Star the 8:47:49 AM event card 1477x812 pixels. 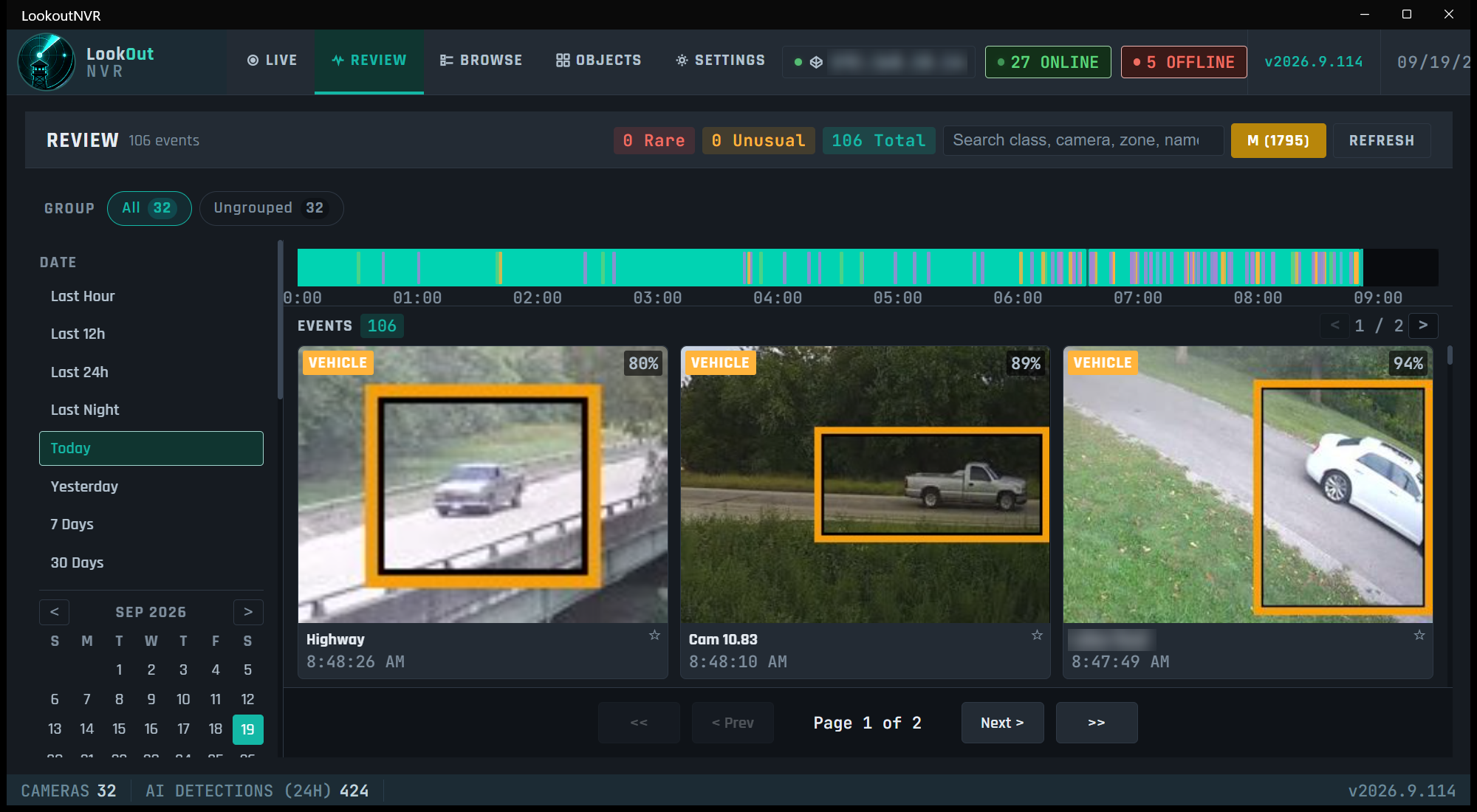(x=1419, y=635)
